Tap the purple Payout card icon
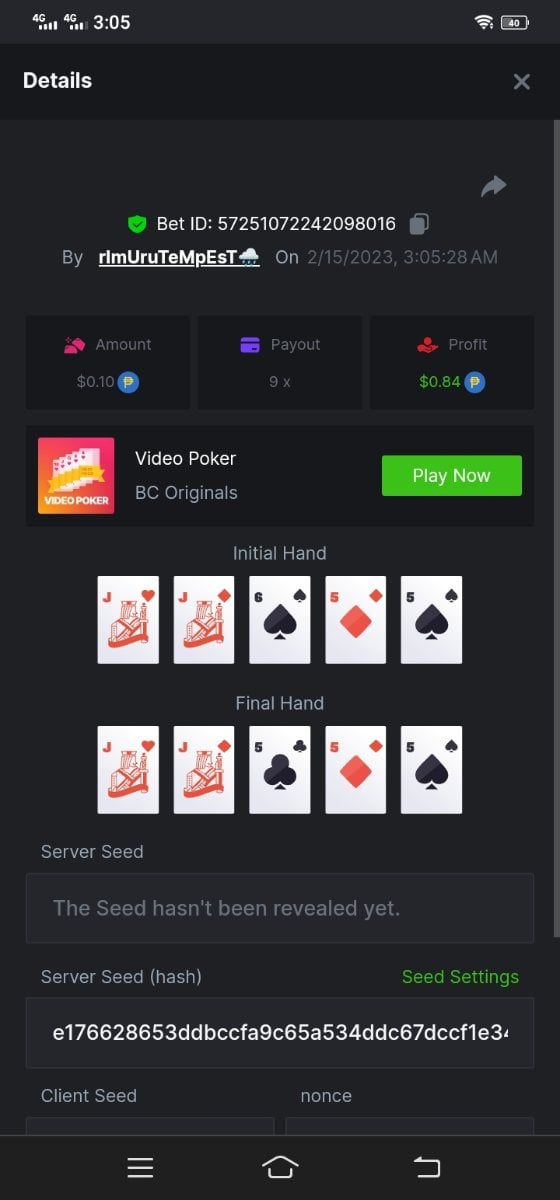 coord(250,345)
